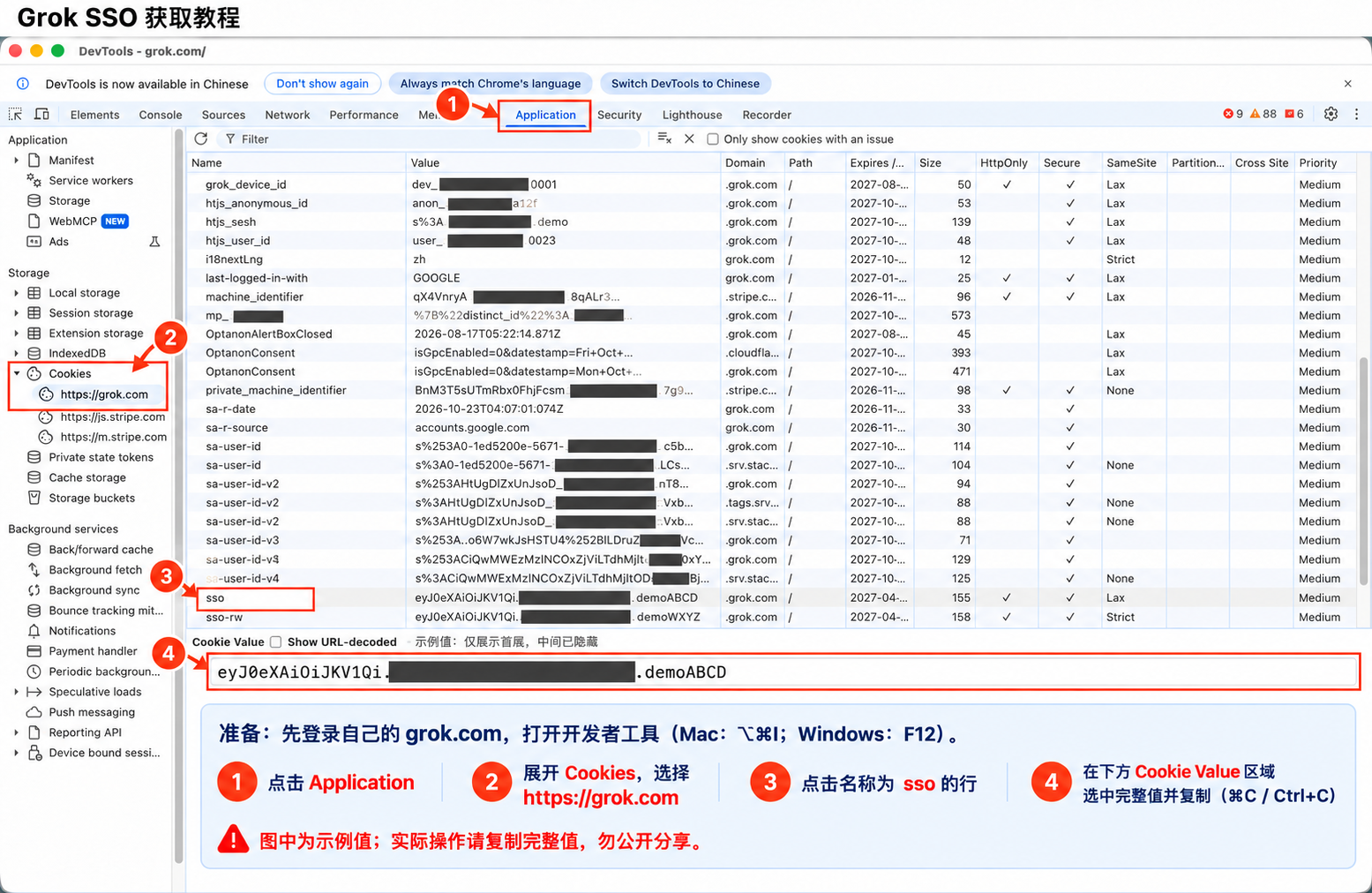Viewport: 1372px width, 893px height.
Task: Open the Security tab
Action: 619,115
